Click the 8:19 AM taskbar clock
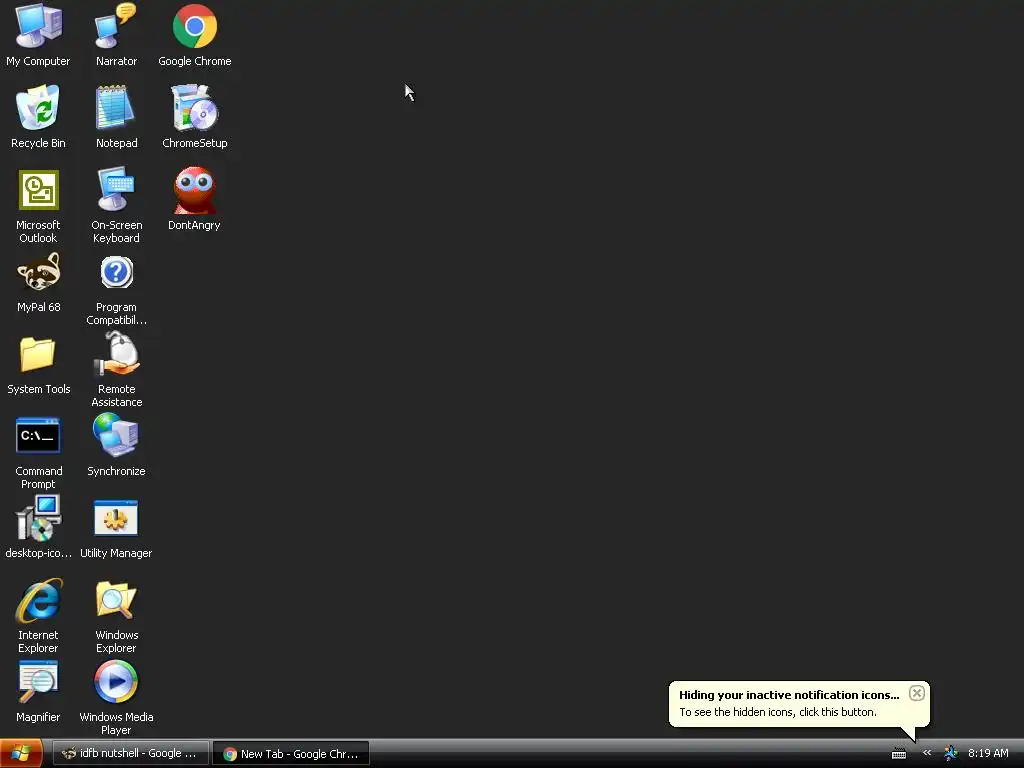The image size is (1024, 768). point(988,753)
